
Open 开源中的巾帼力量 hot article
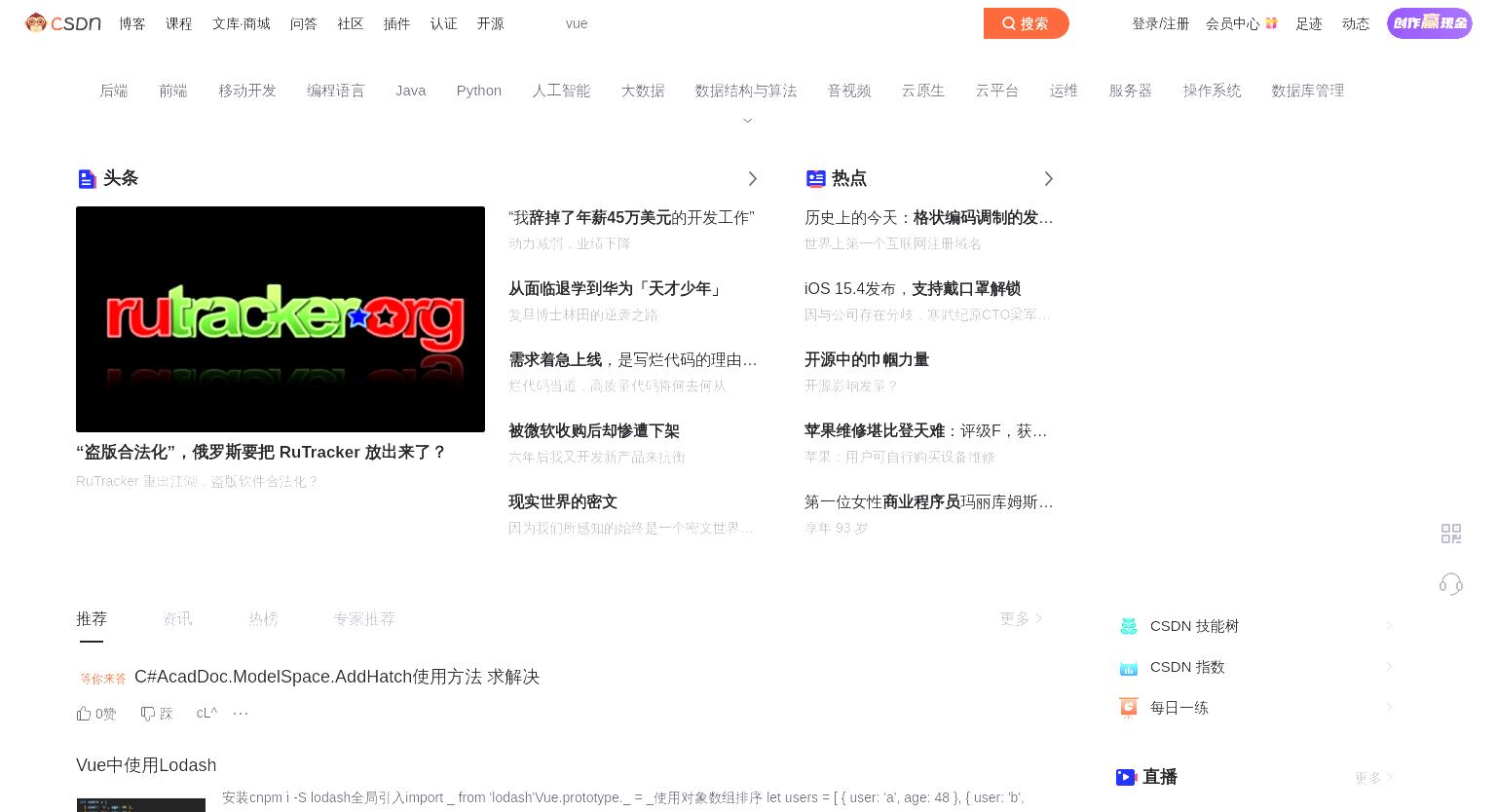pyautogui.click(x=867, y=360)
